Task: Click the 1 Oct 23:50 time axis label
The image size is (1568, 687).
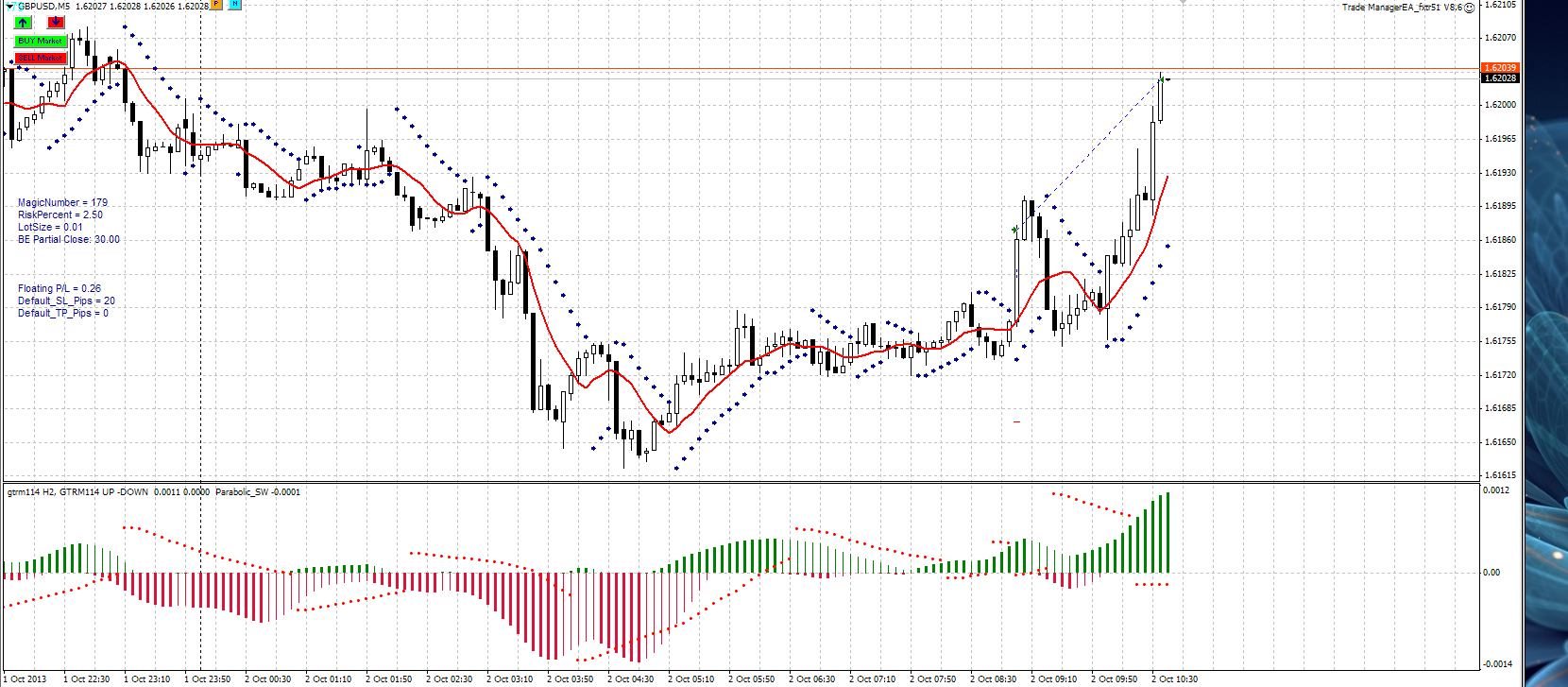Action: [x=207, y=678]
